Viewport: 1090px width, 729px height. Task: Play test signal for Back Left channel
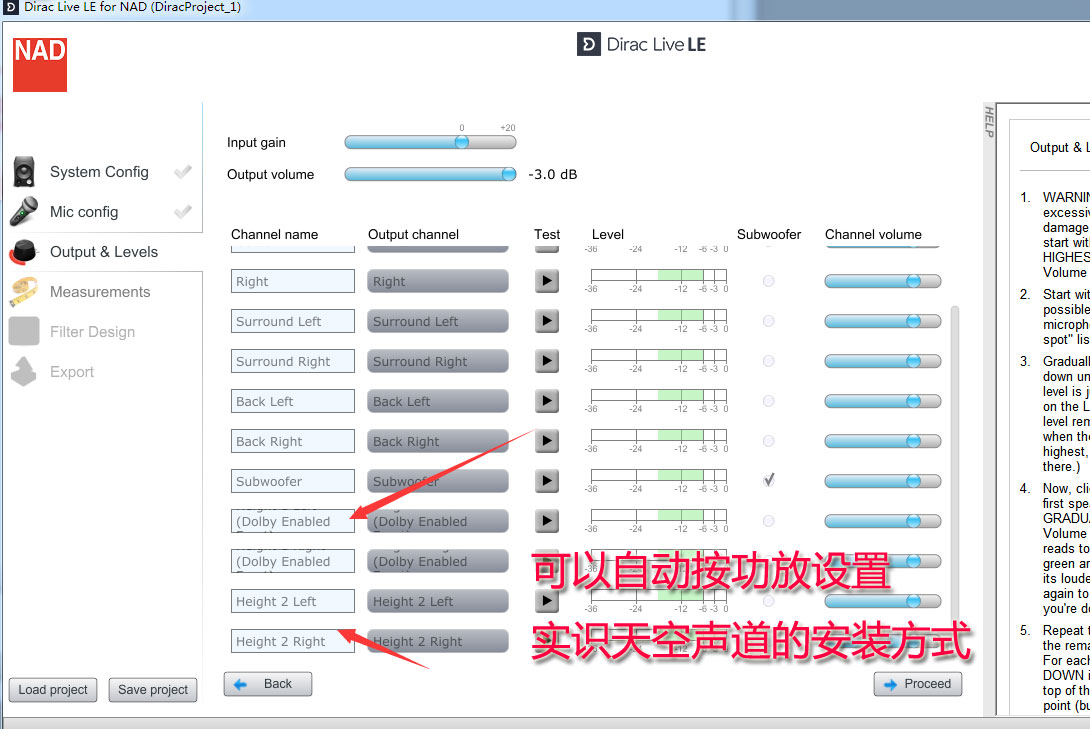(547, 400)
